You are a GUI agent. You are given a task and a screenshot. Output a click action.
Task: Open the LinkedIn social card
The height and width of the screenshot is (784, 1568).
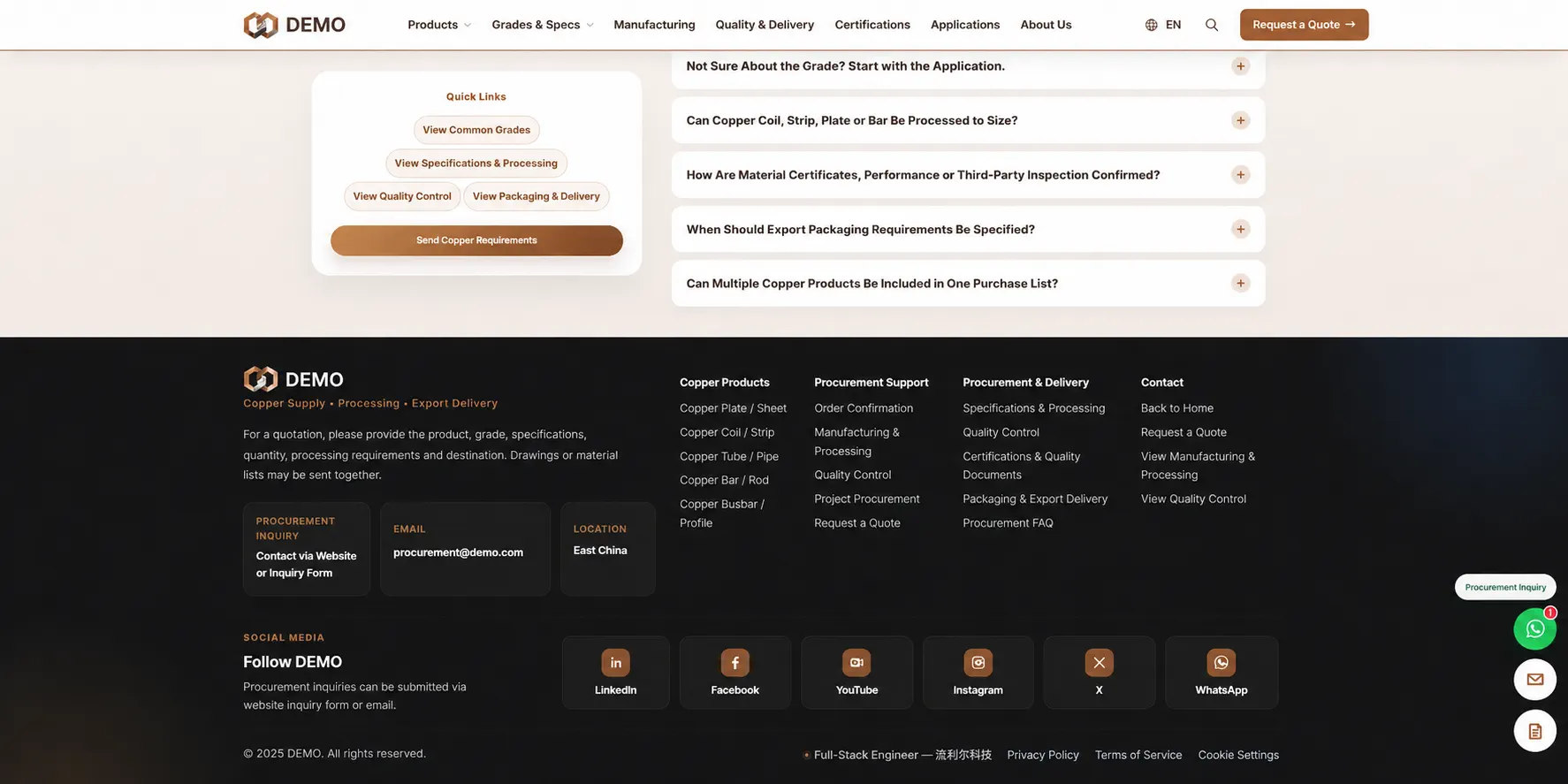[615, 673]
